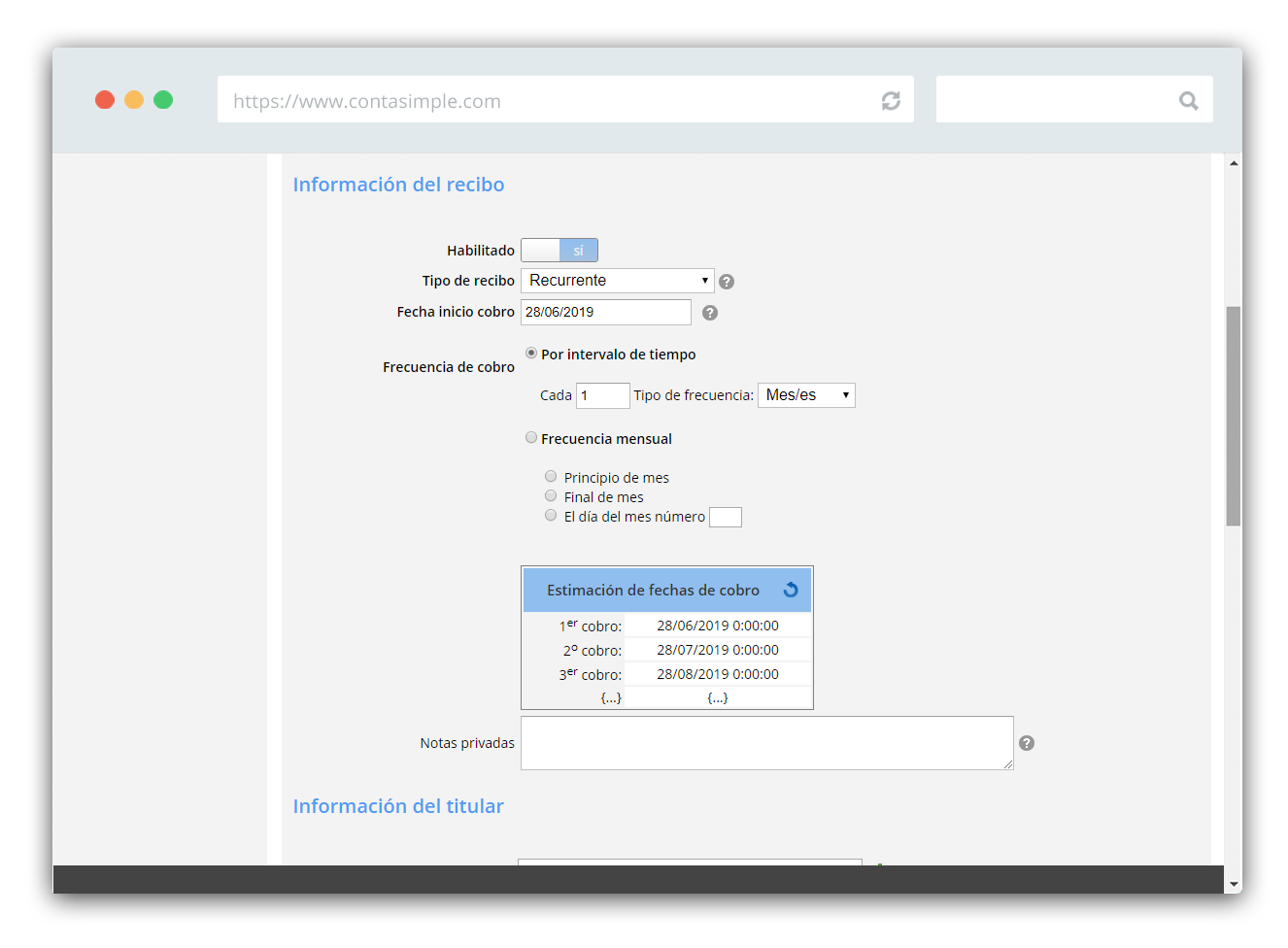Choose Final de mes option
1288x948 pixels.
tap(551, 496)
